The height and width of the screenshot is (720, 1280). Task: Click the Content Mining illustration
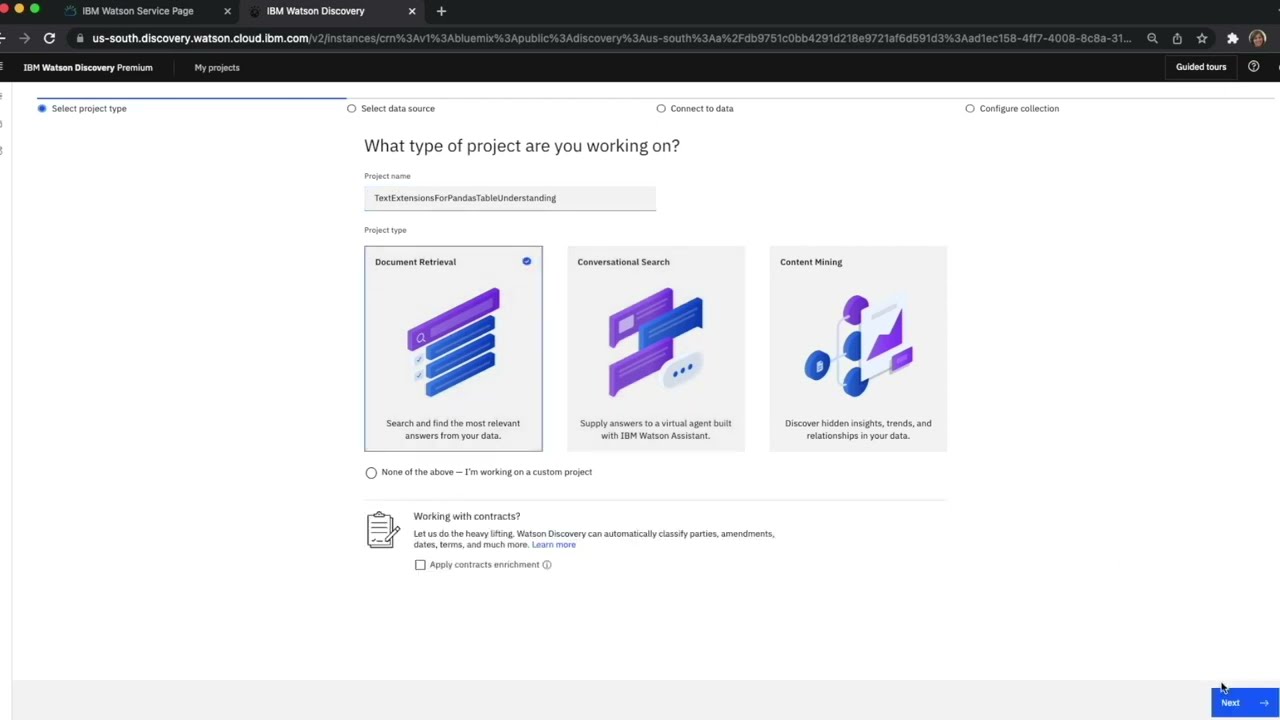tap(858, 345)
